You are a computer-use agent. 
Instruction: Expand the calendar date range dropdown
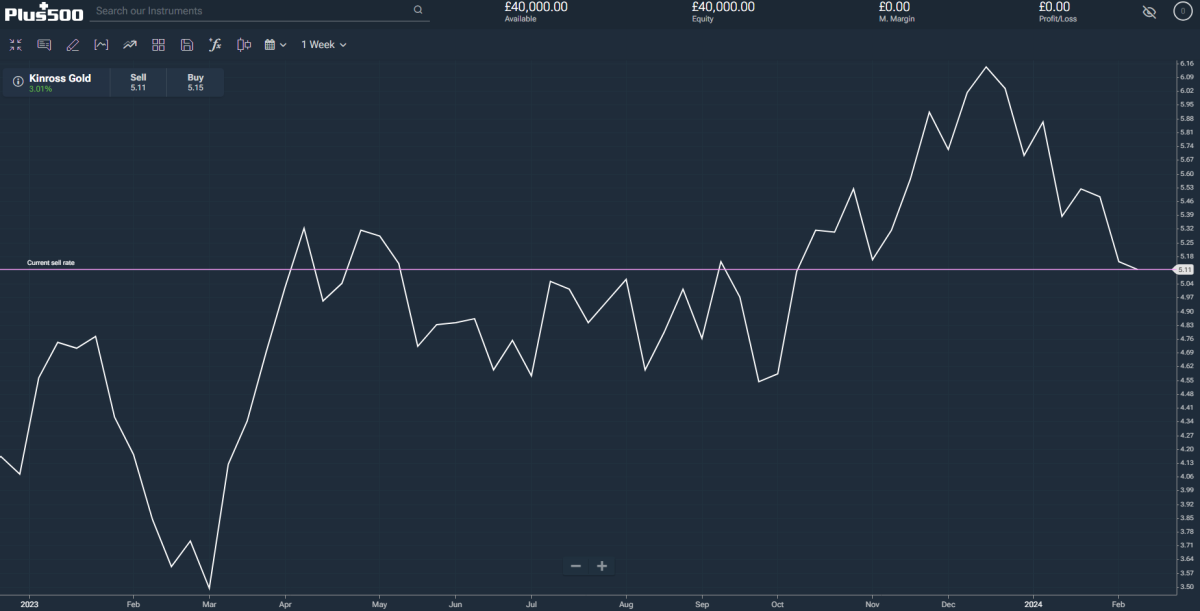pyautogui.click(x=275, y=45)
